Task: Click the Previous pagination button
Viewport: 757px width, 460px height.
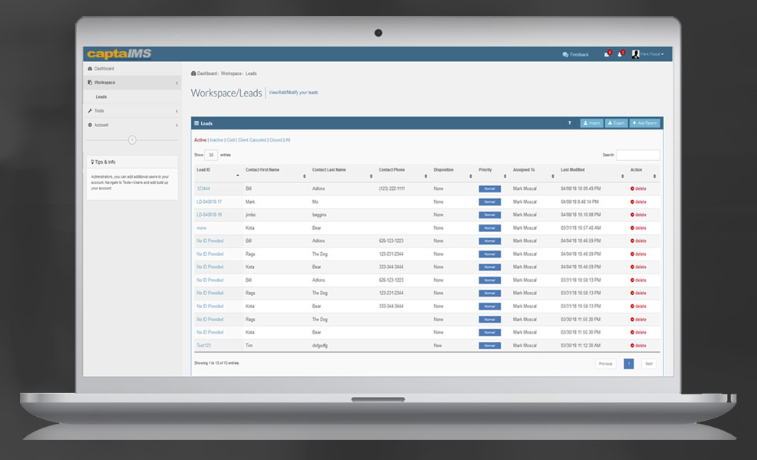Action: 605,364
